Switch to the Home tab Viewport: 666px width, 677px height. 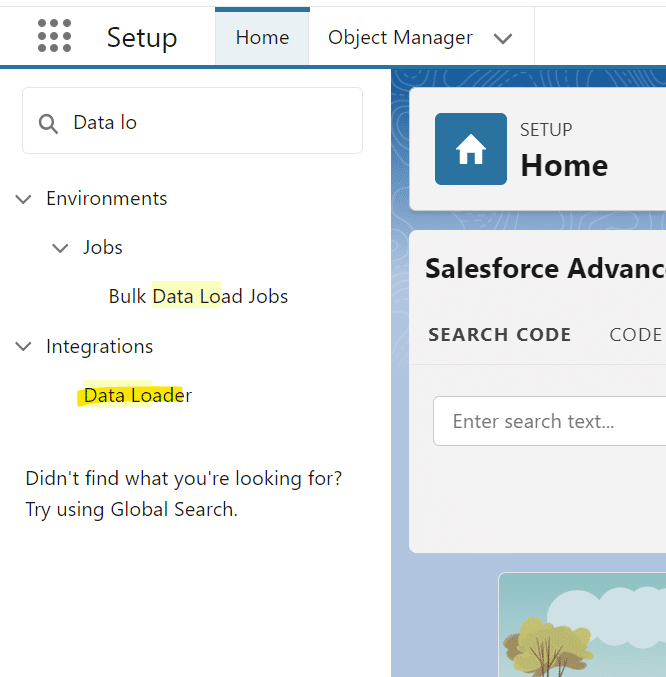pyautogui.click(x=262, y=38)
